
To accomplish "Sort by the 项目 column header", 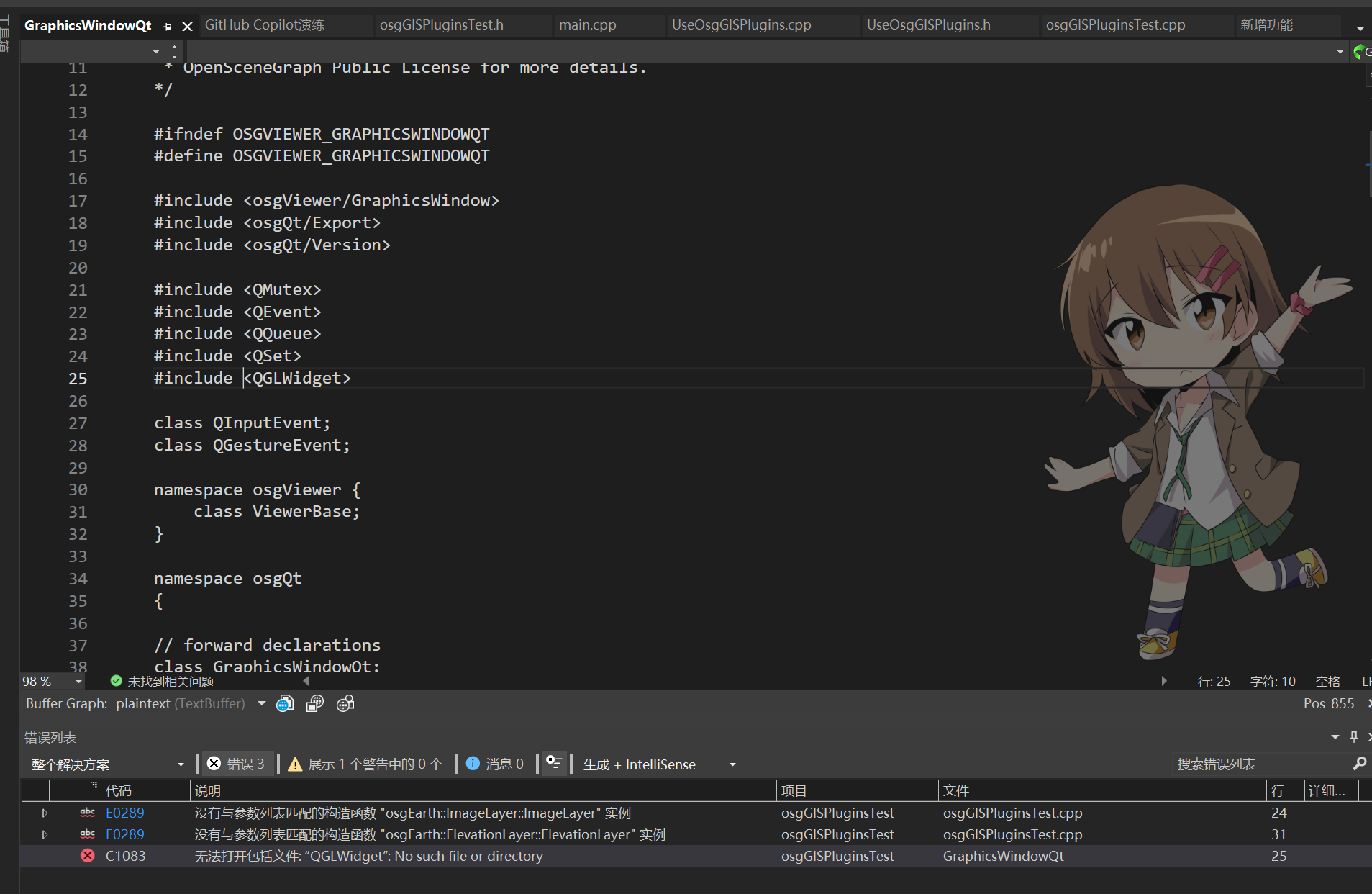I will point(858,791).
